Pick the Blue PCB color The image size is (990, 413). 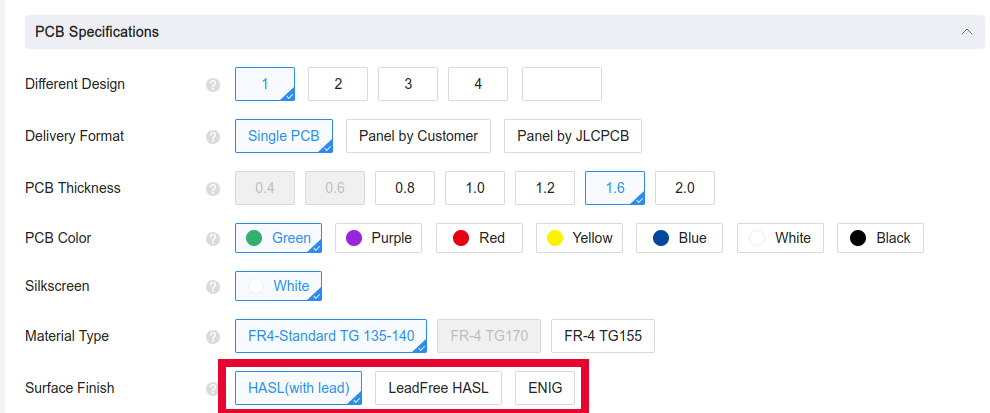pyautogui.click(x=679, y=238)
